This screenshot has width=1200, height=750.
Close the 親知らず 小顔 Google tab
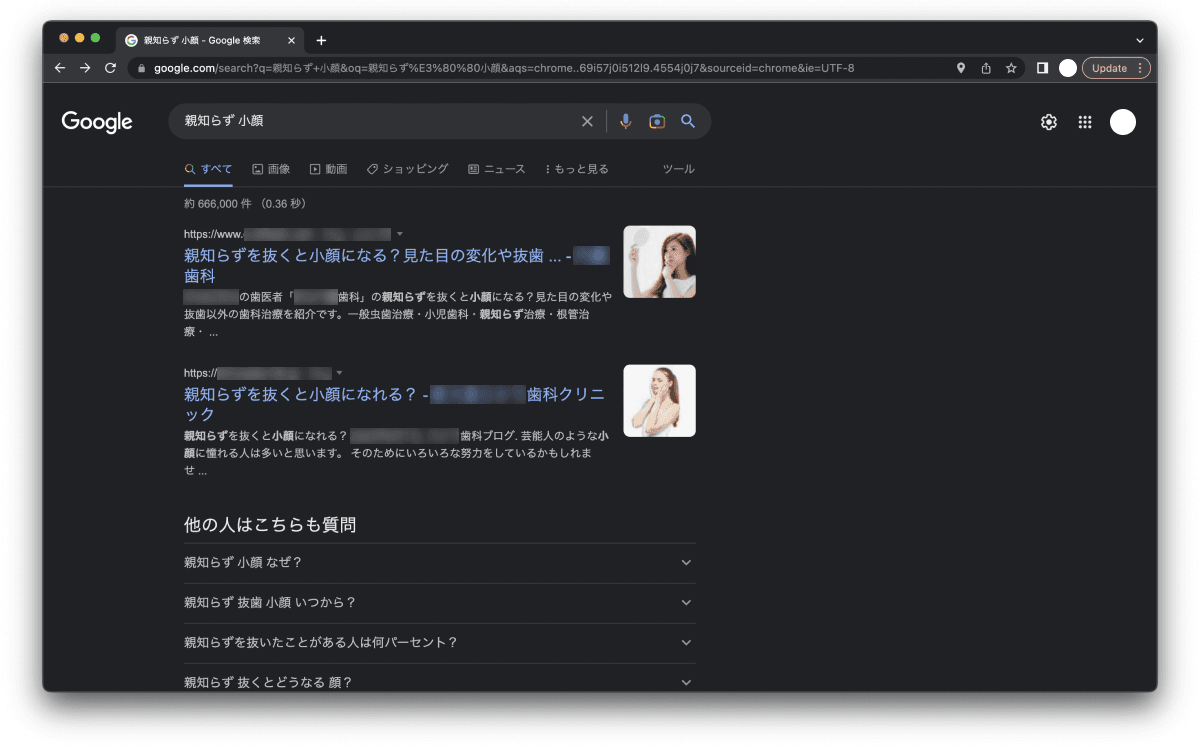pos(292,41)
